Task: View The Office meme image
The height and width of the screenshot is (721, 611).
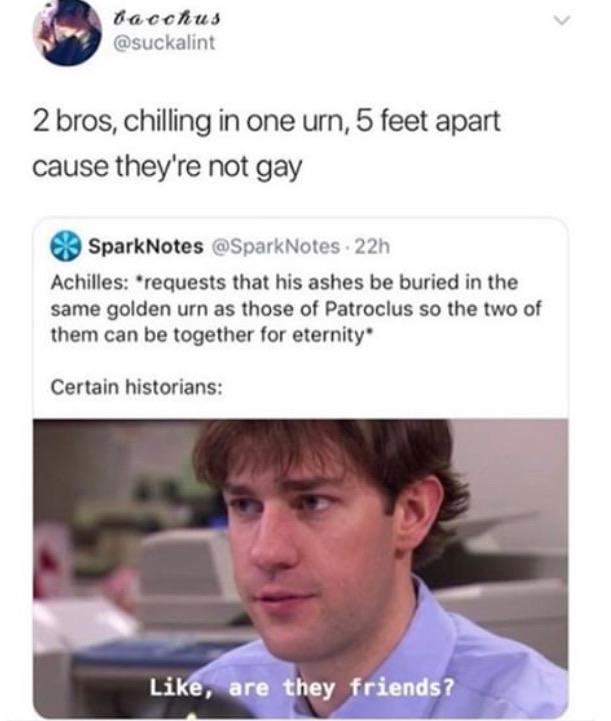Action: (x=301, y=568)
